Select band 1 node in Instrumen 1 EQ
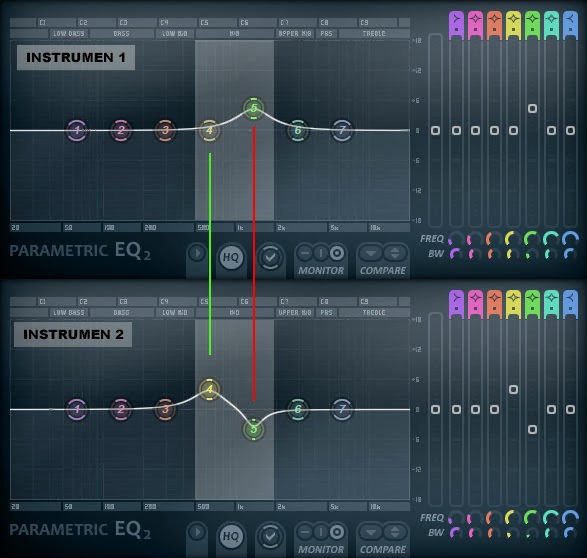Image resolution: width=587 pixels, height=558 pixels. (77, 130)
